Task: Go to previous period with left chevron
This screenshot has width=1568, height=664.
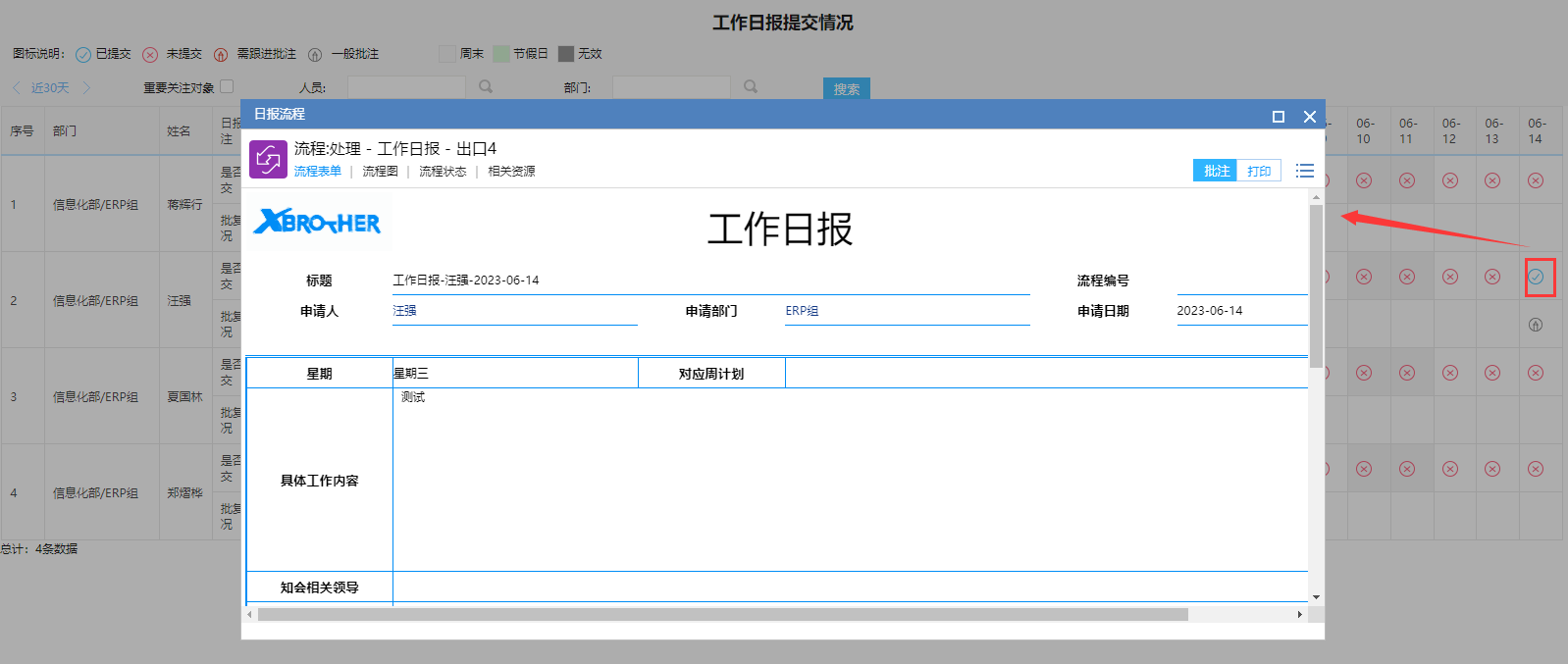Action: [x=17, y=87]
